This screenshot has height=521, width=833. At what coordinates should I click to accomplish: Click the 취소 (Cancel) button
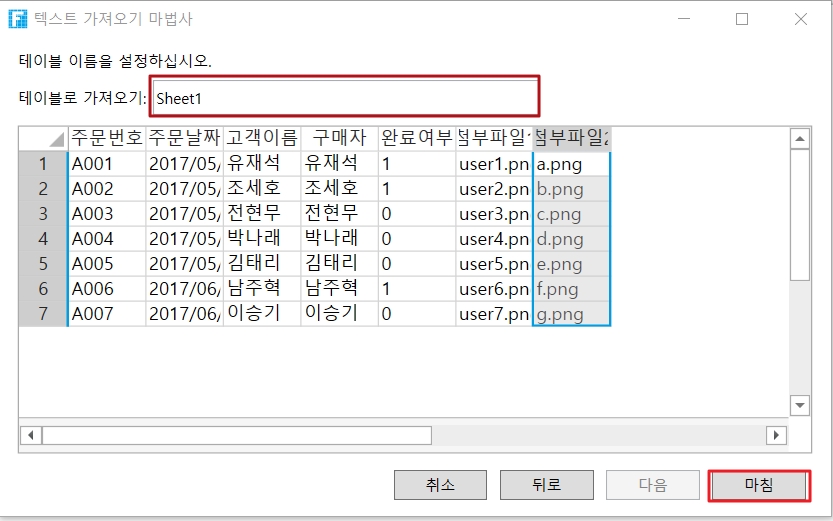(x=441, y=485)
